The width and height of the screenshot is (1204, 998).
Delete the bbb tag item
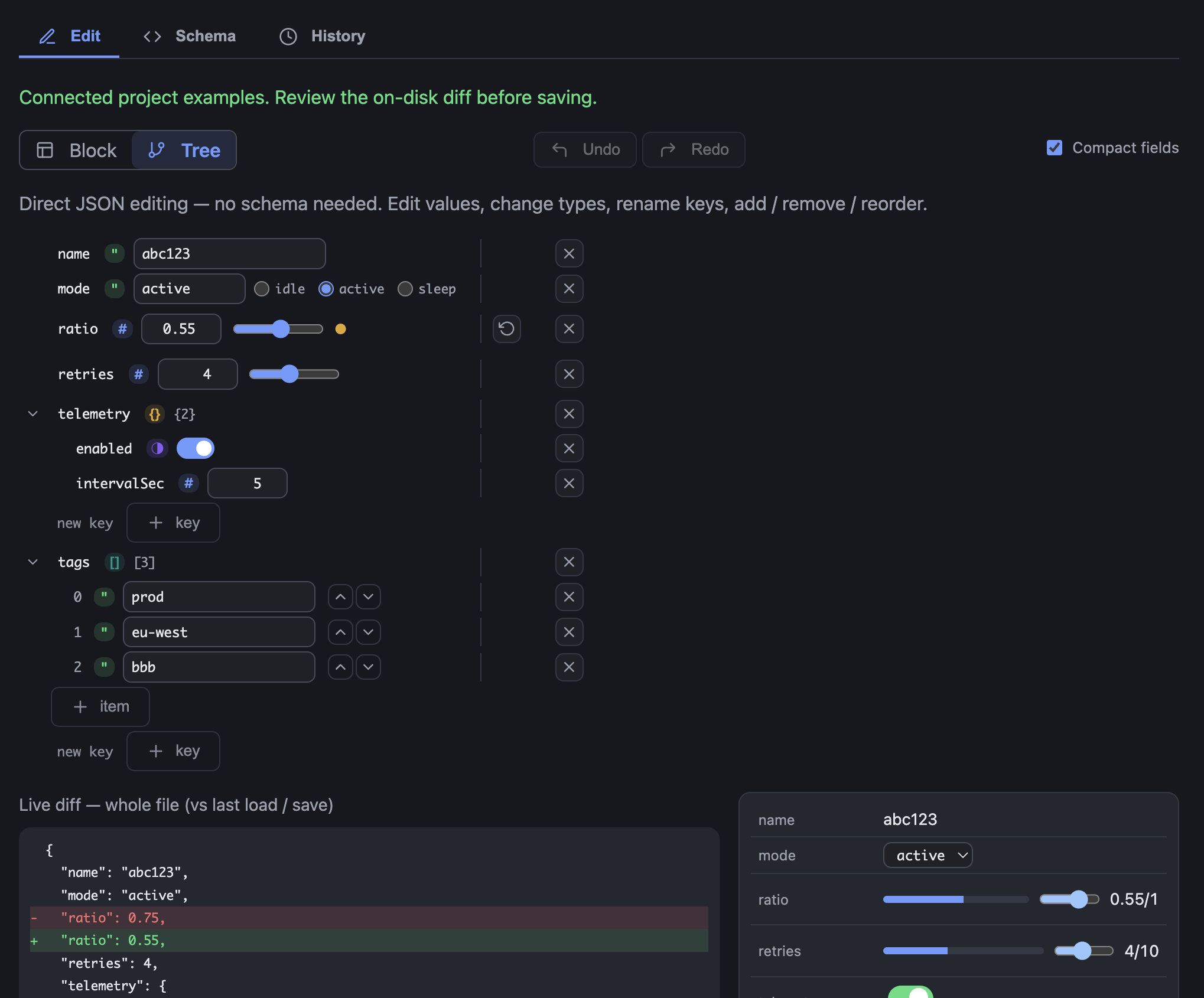pyautogui.click(x=569, y=667)
